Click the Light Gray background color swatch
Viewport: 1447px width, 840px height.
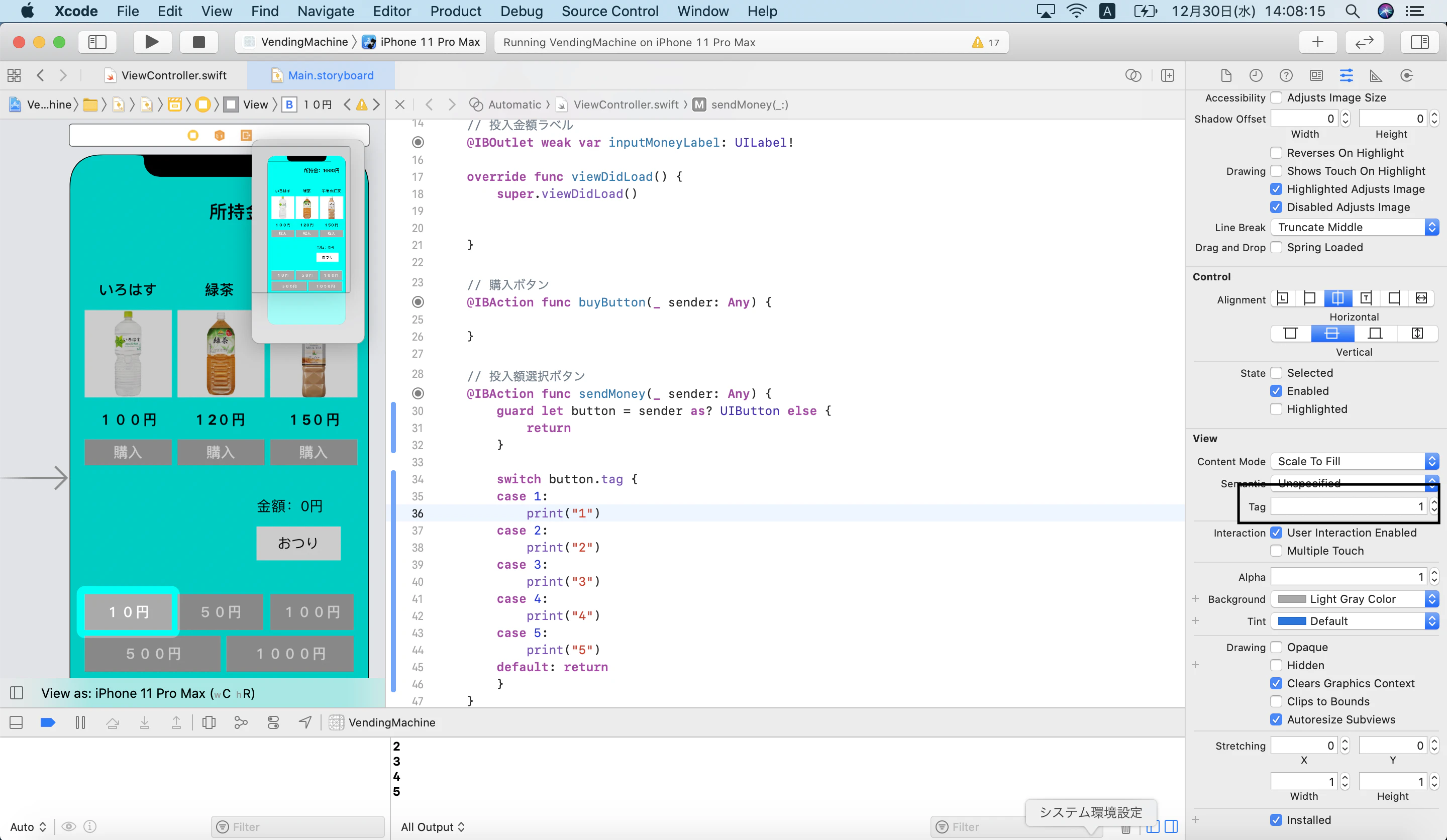point(1292,599)
